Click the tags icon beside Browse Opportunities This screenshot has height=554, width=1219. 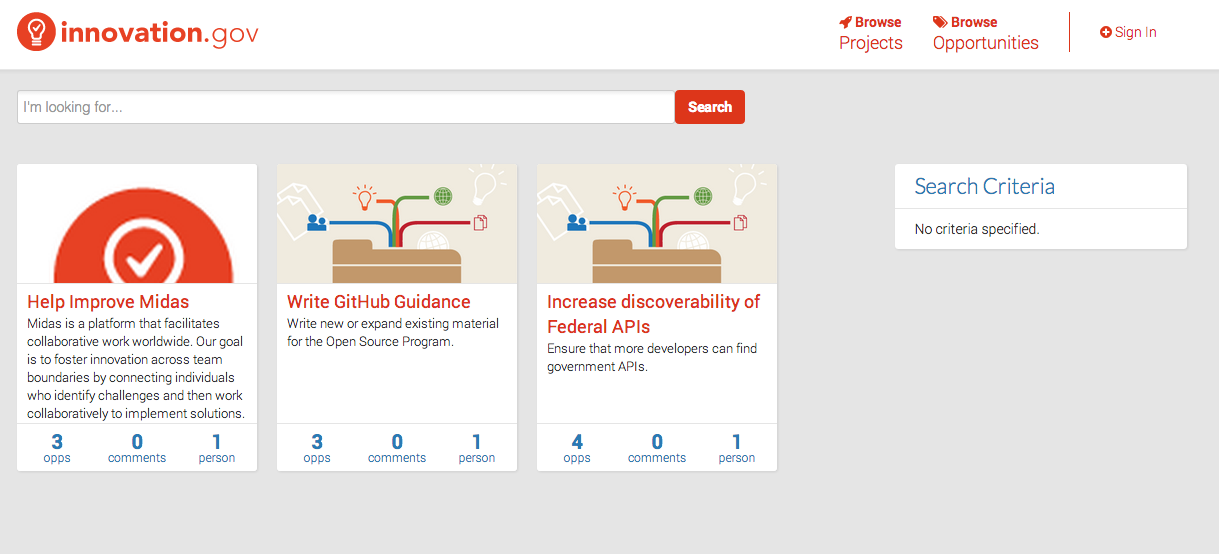tap(940, 22)
